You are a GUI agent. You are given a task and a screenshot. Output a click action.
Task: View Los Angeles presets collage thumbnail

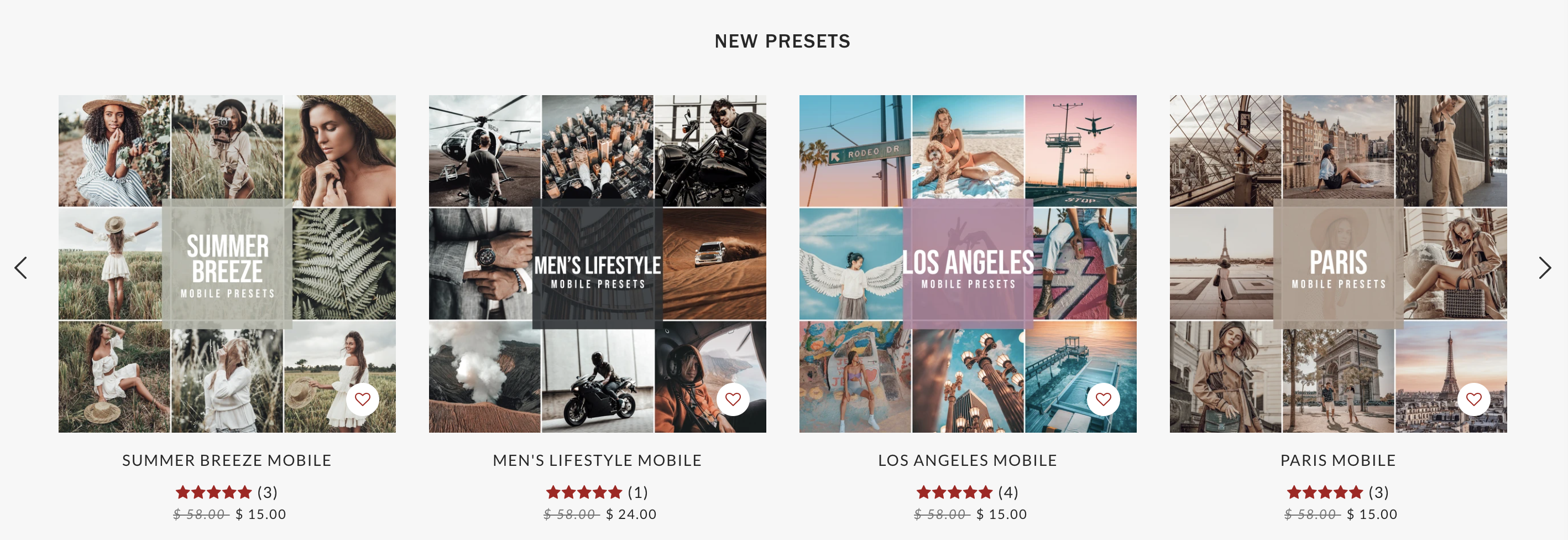coord(968,263)
